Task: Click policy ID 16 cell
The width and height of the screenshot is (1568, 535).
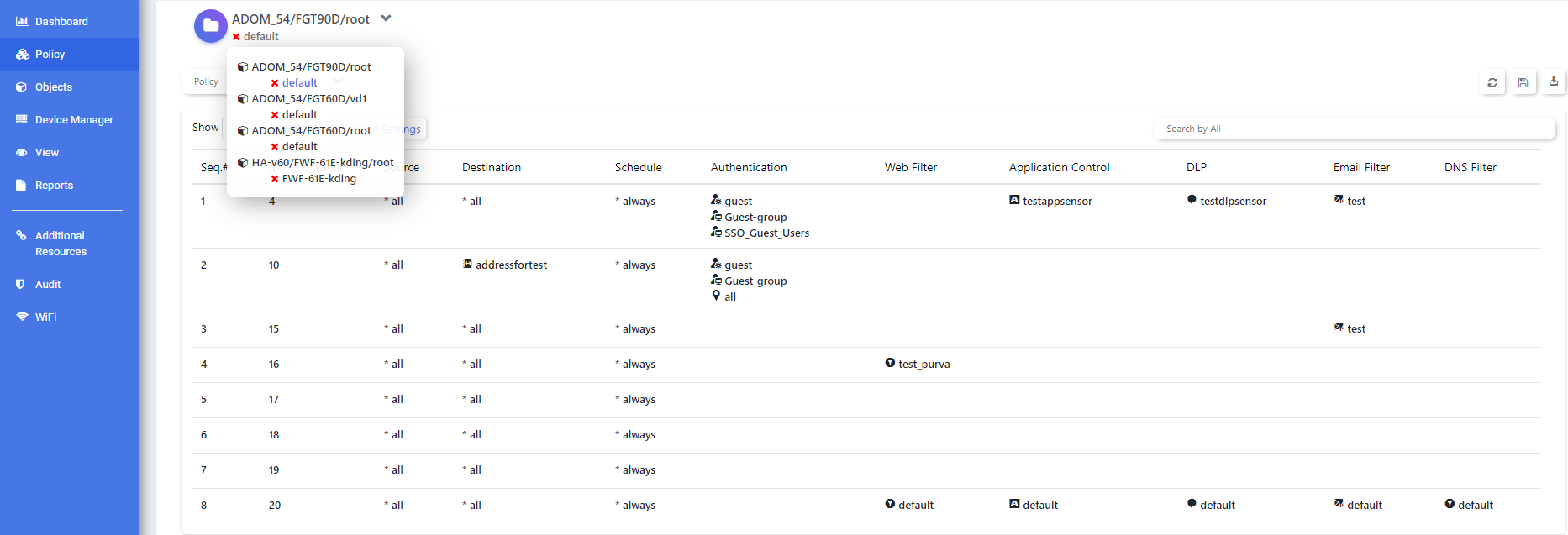Action: pyautogui.click(x=274, y=364)
